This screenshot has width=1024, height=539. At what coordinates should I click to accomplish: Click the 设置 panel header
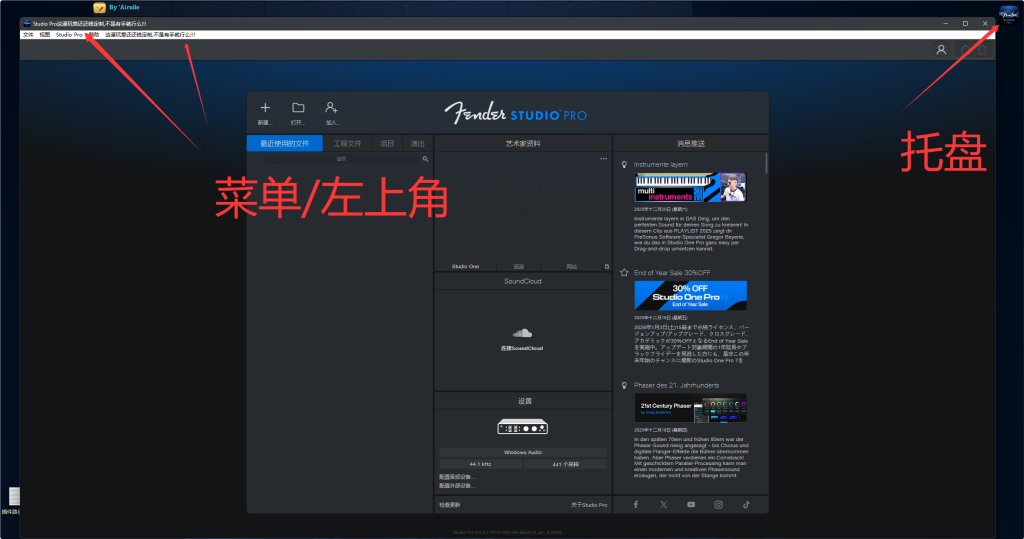tap(524, 401)
